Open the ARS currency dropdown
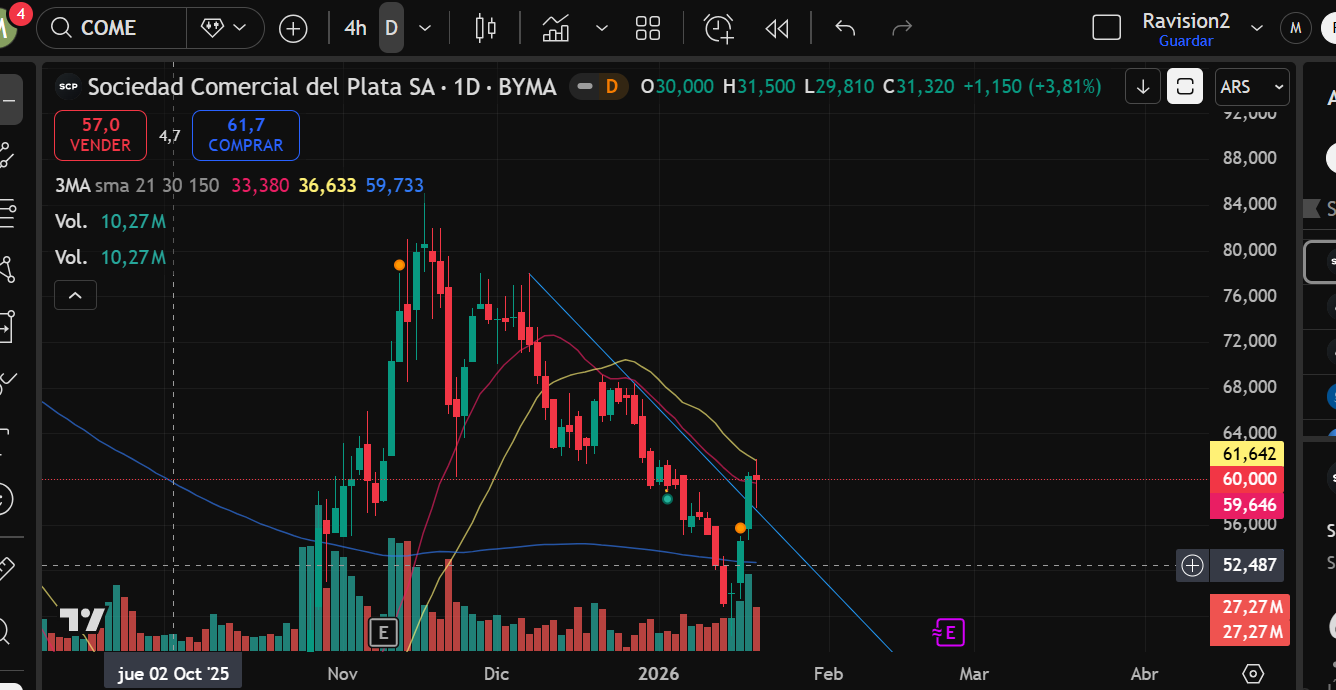1336x690 pixels. coord(1251,87)
